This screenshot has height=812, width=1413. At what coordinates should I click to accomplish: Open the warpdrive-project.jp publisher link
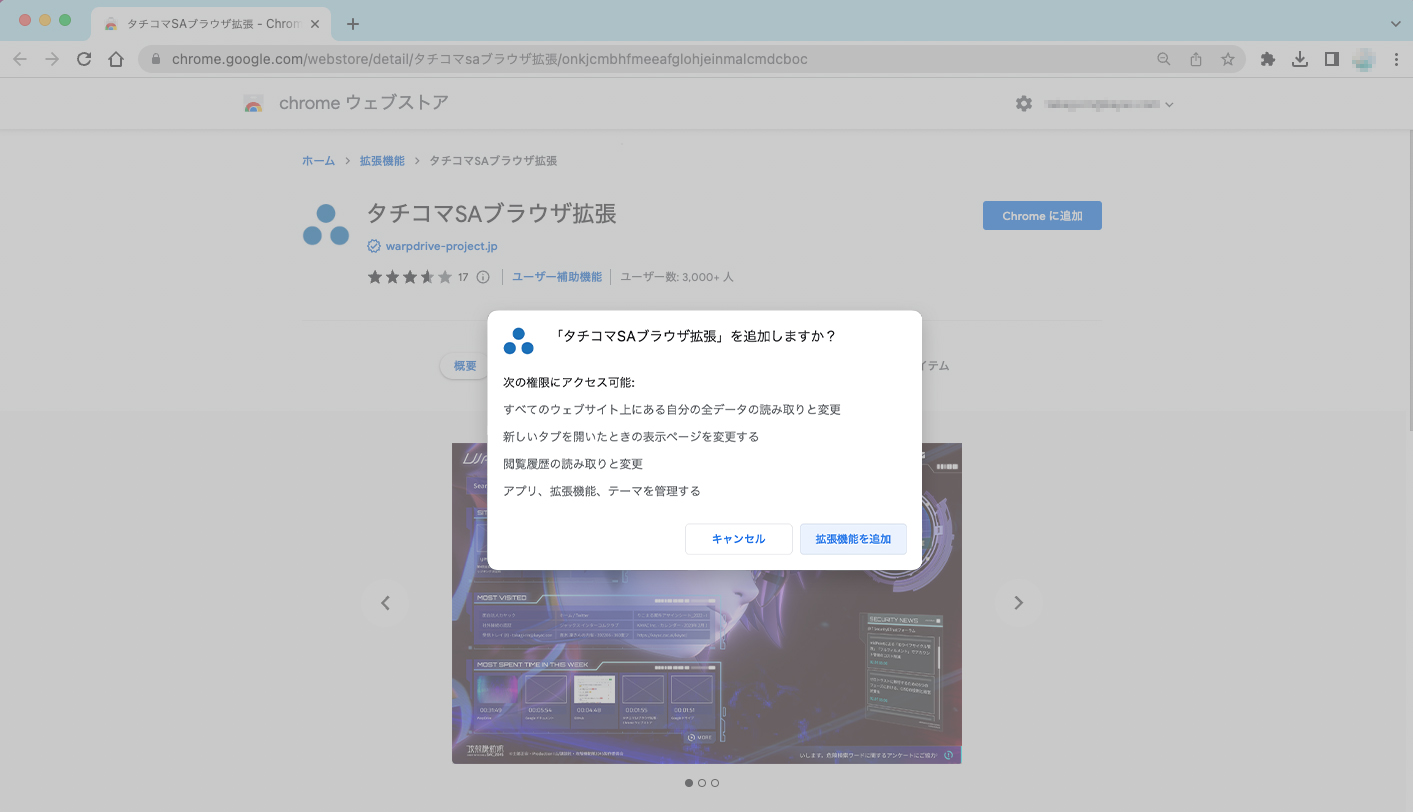(442, 246)
